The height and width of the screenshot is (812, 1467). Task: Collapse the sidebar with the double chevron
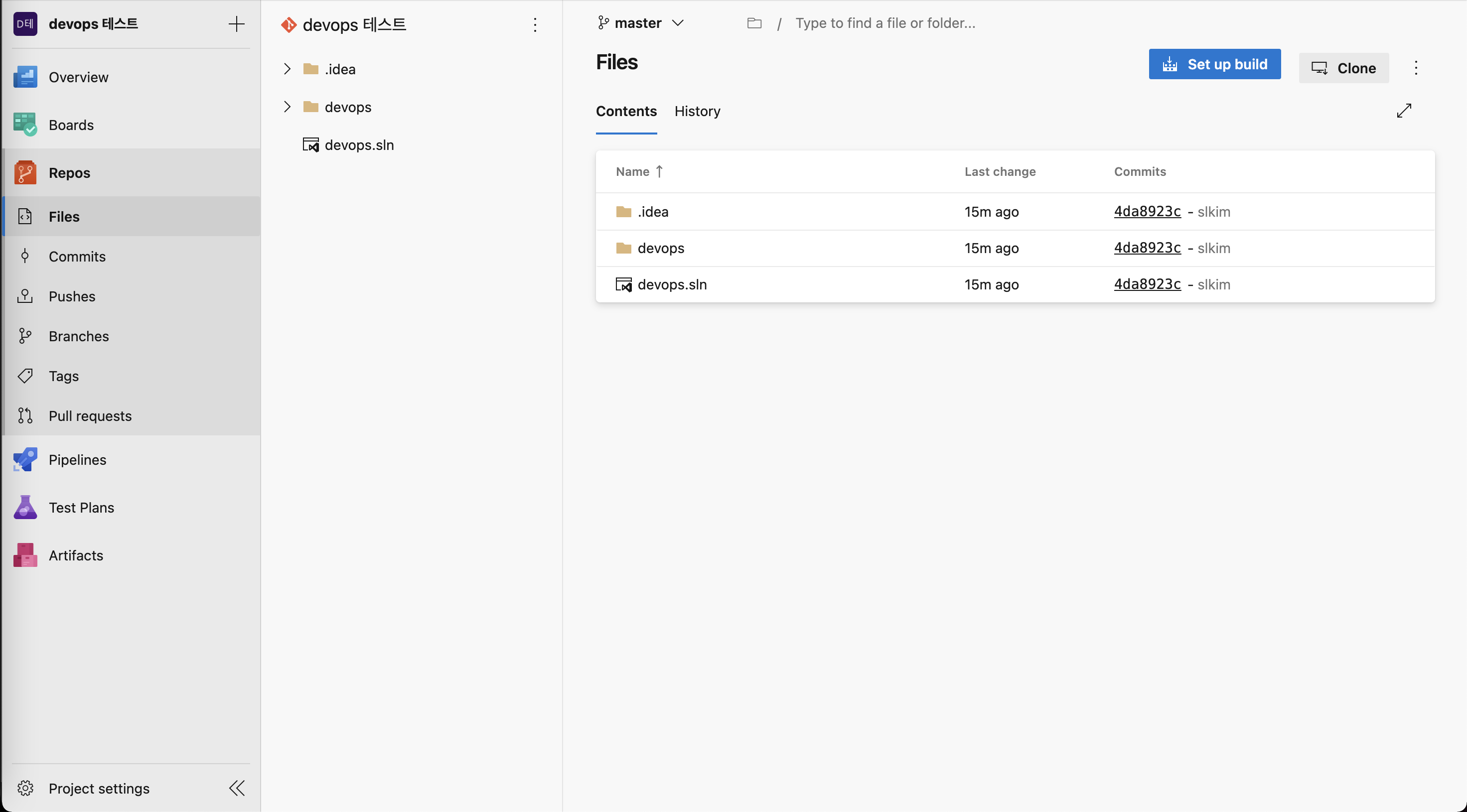coord(237,788)
